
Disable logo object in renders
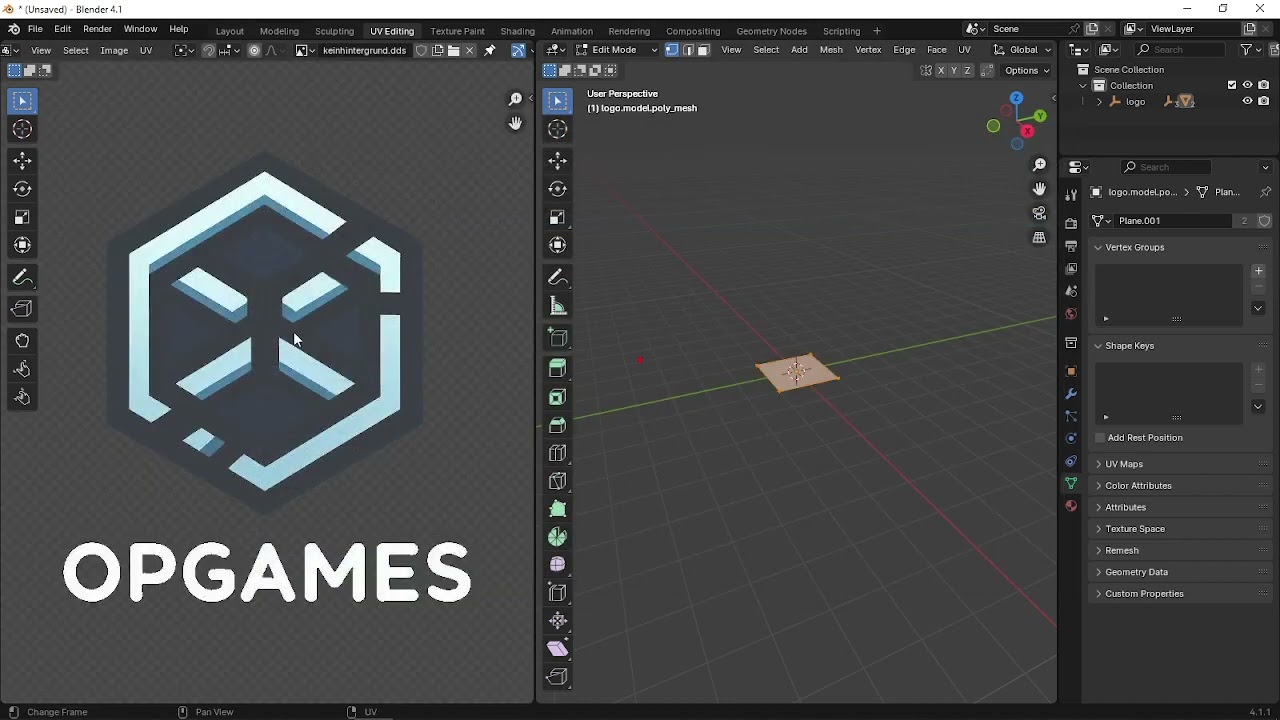point(1264,101)
